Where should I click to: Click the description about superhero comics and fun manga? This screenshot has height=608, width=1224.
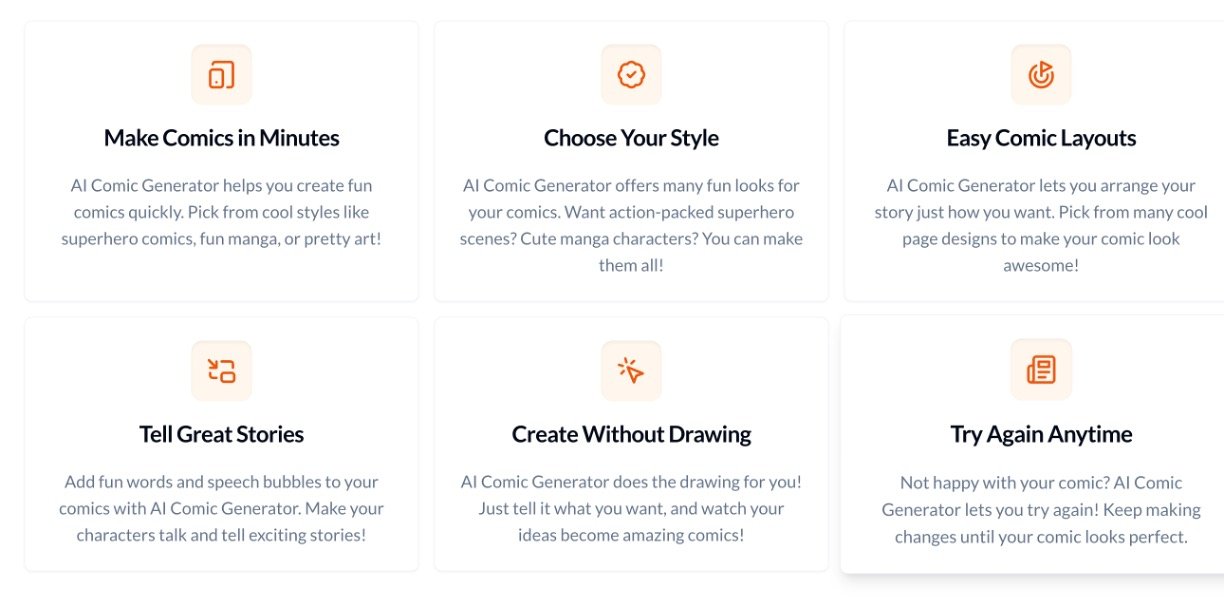[x=221, y=212]
